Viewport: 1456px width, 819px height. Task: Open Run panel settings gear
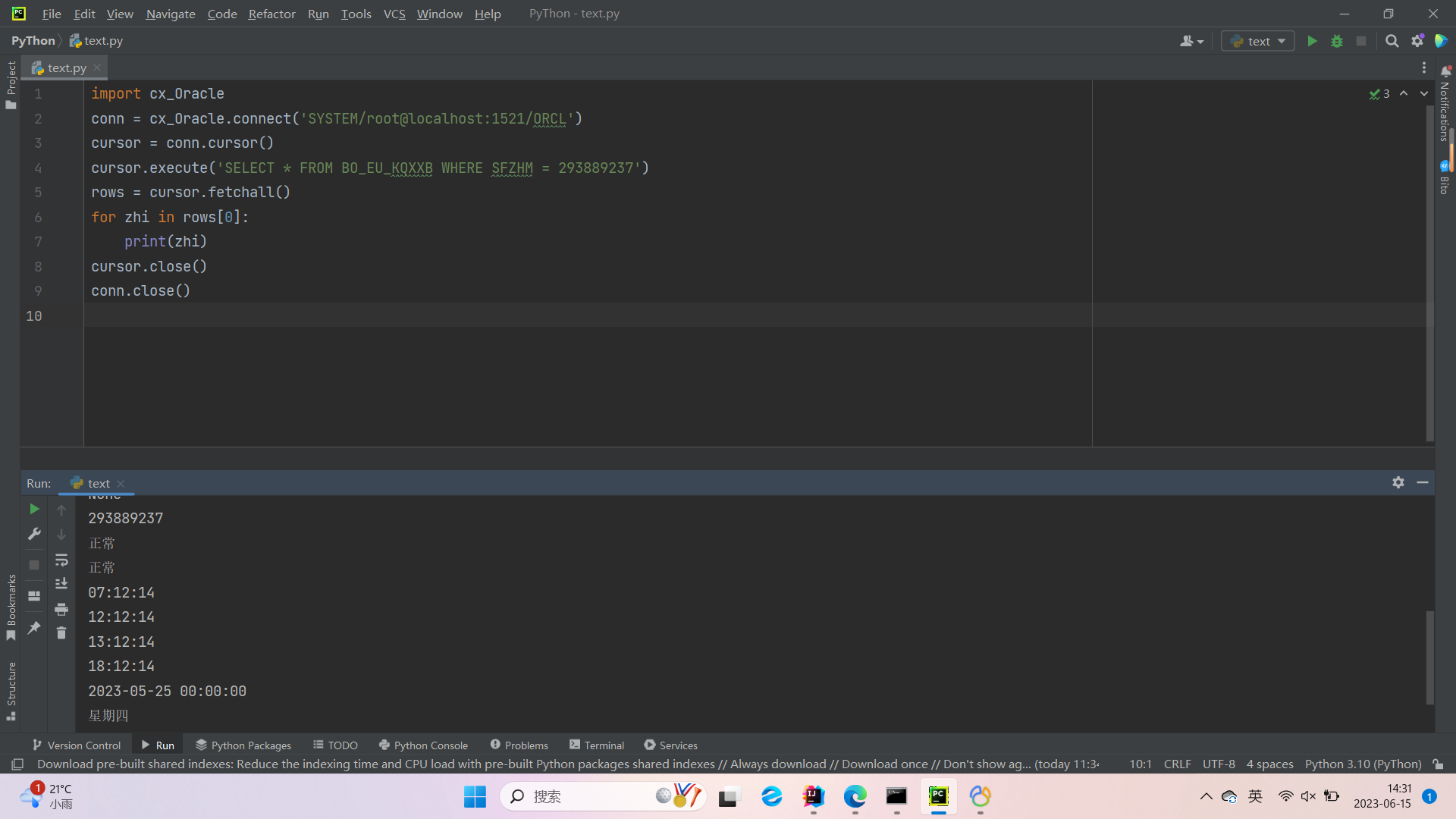[1398, 482]
